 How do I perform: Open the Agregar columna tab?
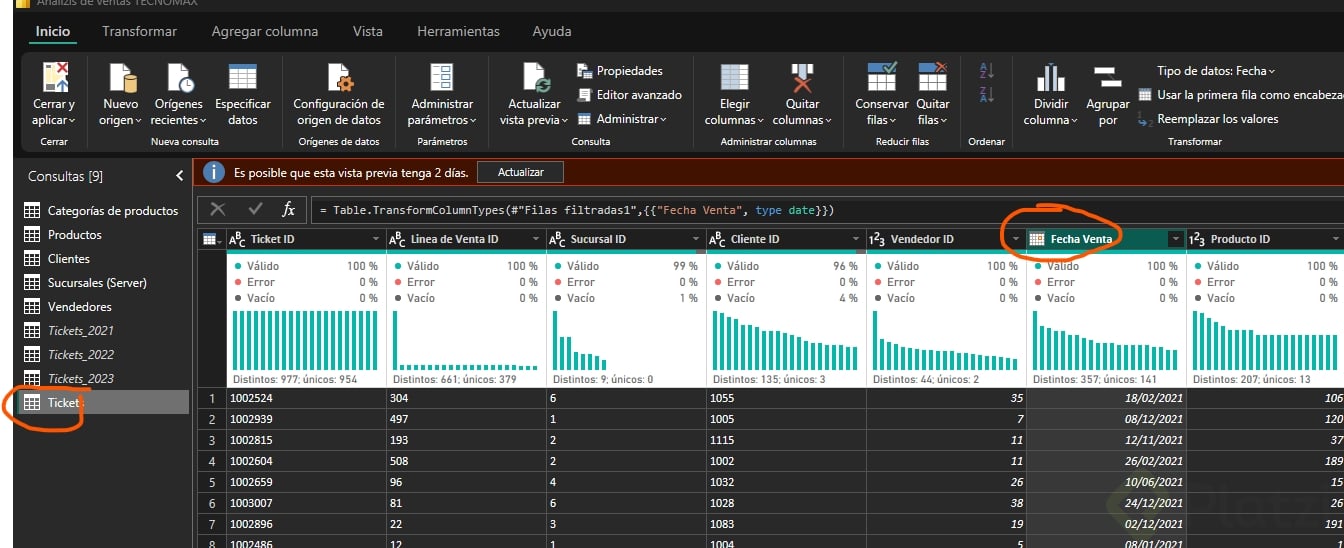click(x=265, y=31)
